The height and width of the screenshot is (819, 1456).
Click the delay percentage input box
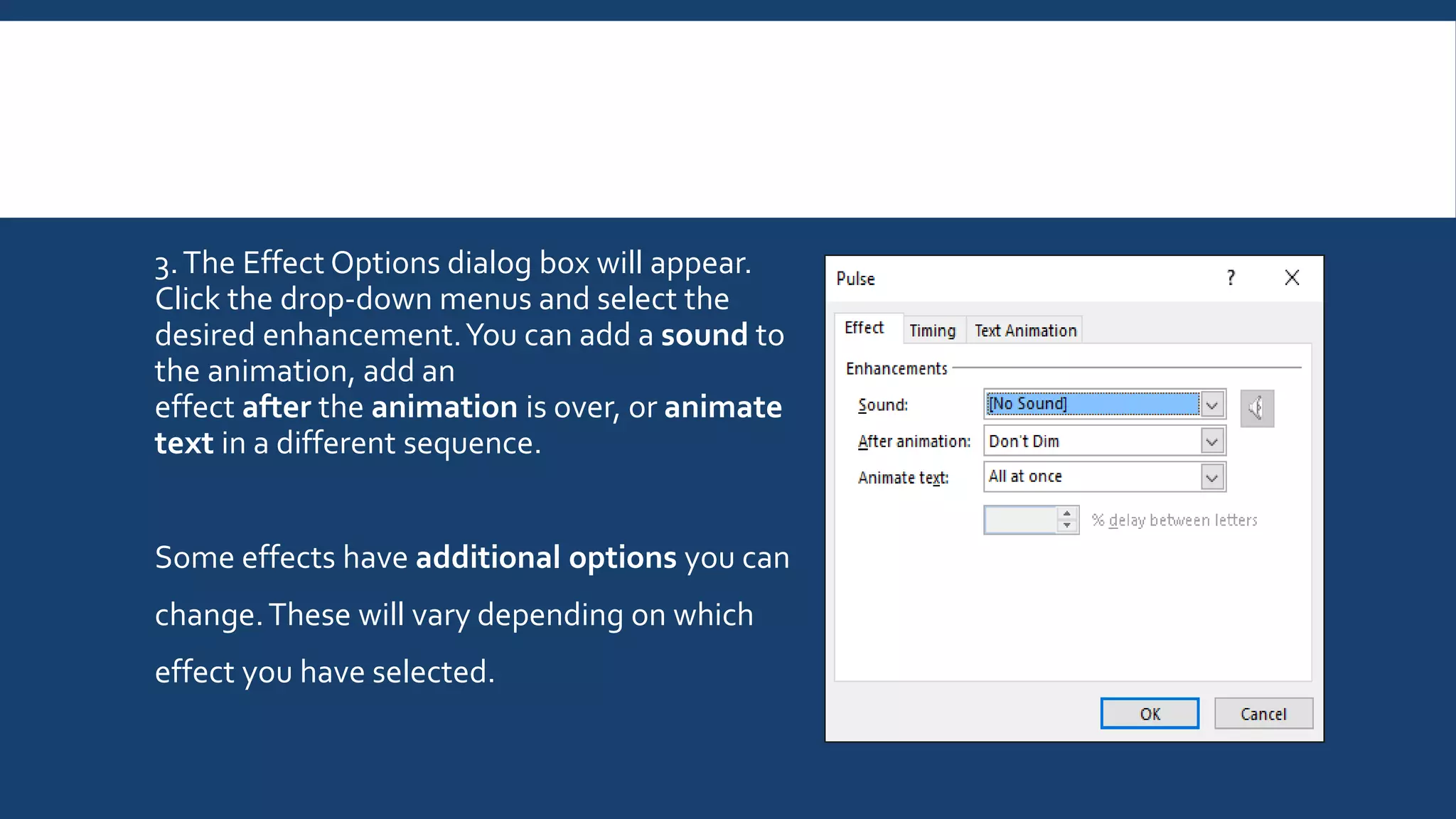pos(1021,520)
